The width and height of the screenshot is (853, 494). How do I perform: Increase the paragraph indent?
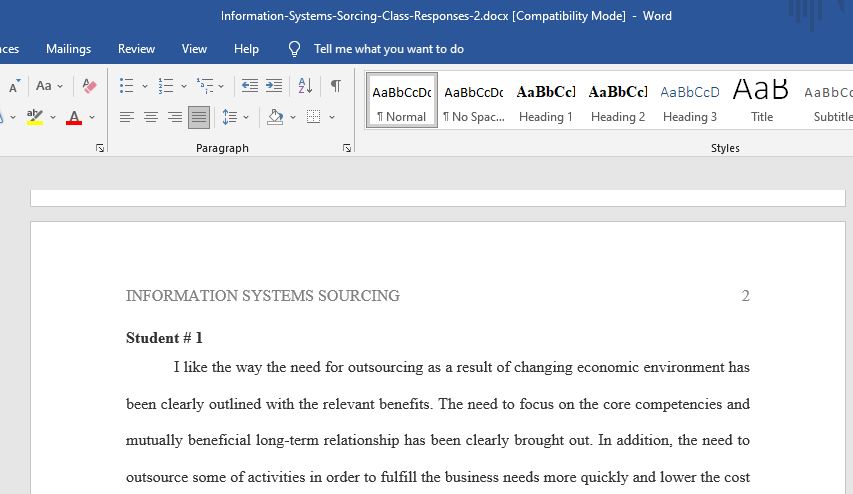pyautogui.click(x=274, y=86)
